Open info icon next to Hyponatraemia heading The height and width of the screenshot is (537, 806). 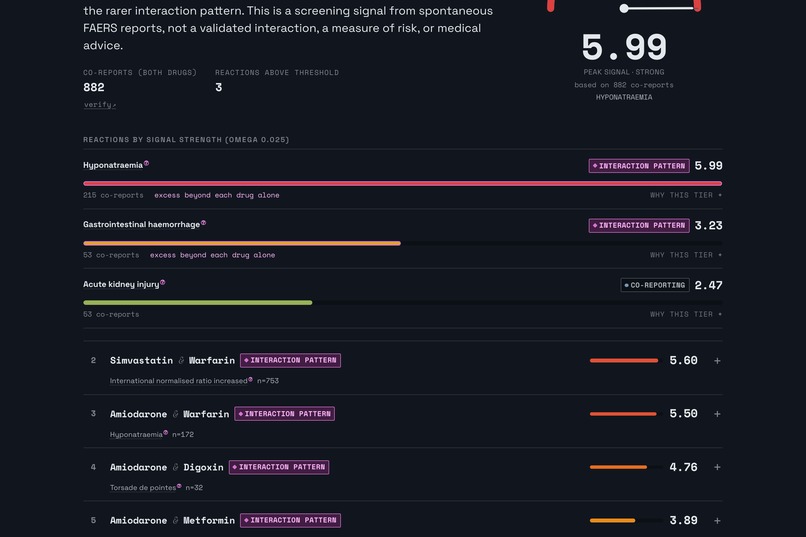point(146,163)
